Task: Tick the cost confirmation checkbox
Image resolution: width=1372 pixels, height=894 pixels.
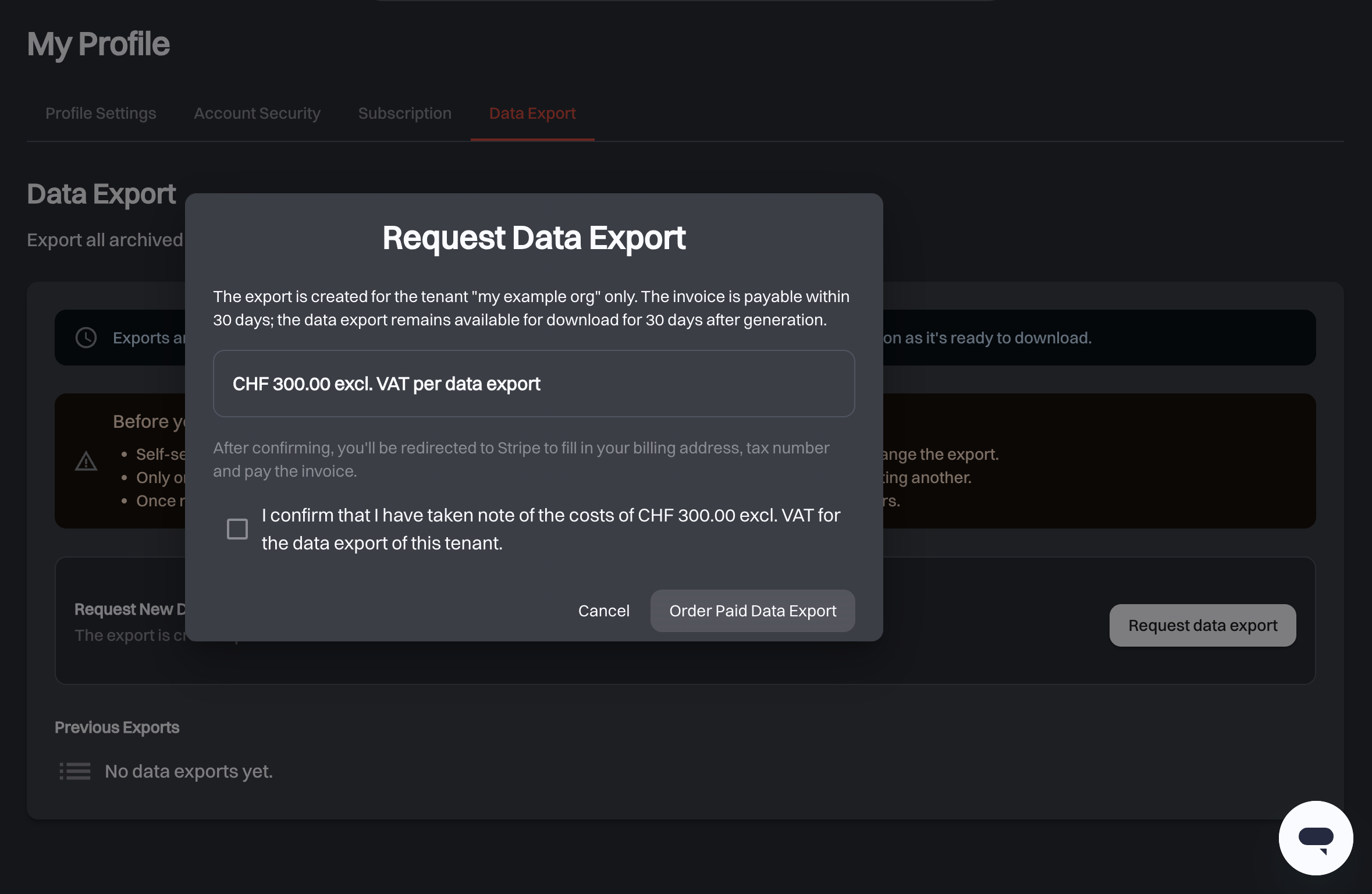Action: (x=237, y=529)
